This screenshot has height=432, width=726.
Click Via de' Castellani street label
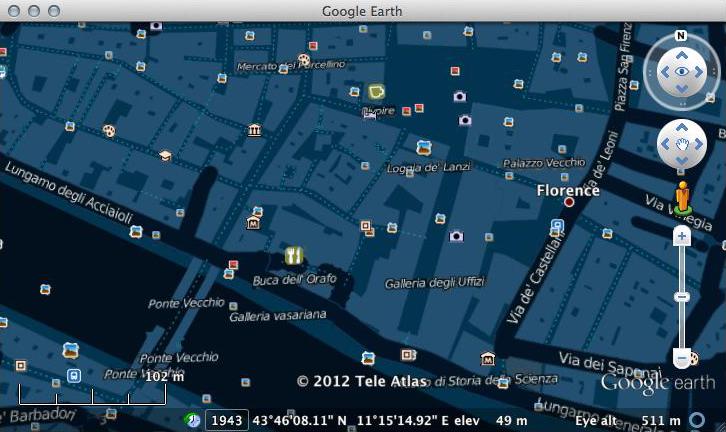[534, 278]
